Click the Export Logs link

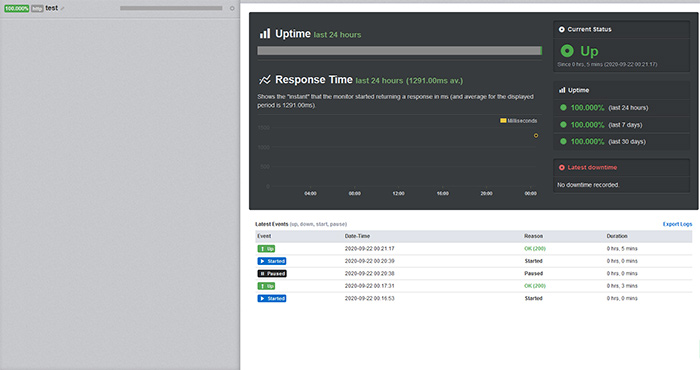(677, 224)
